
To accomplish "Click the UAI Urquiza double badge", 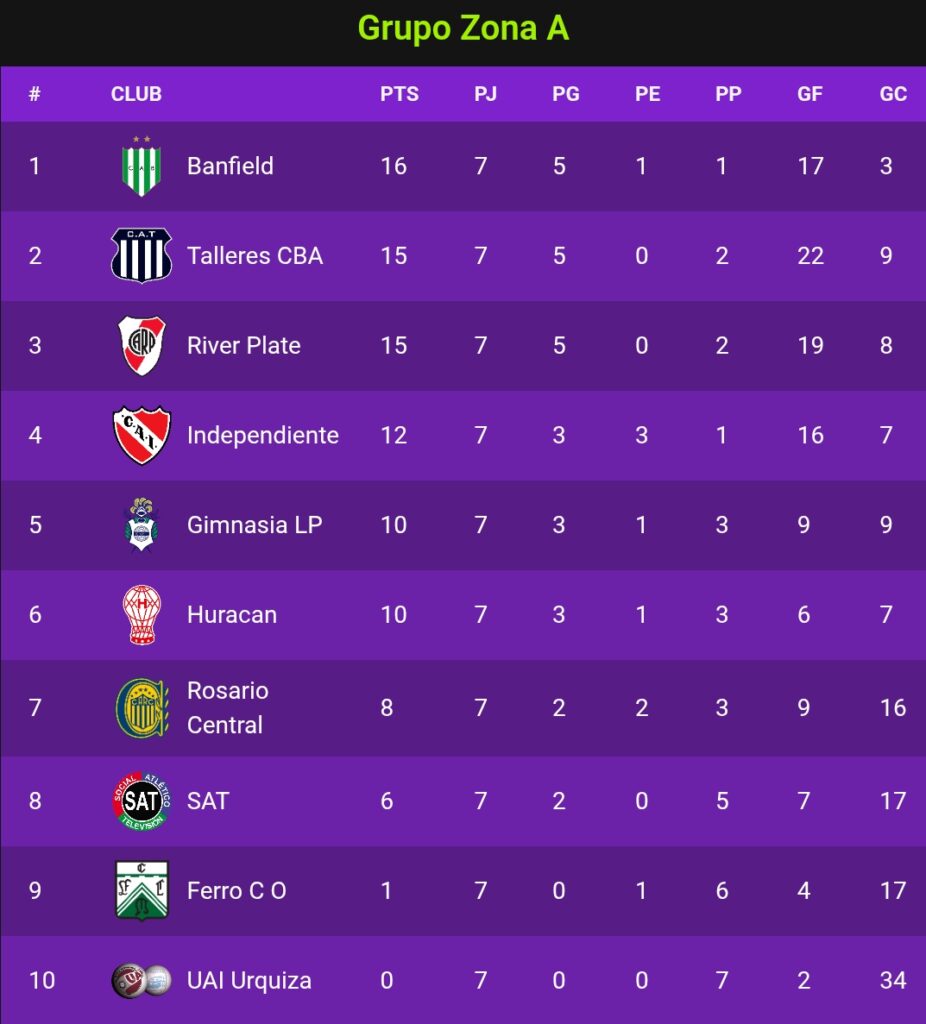I will [x=142, y=980].
